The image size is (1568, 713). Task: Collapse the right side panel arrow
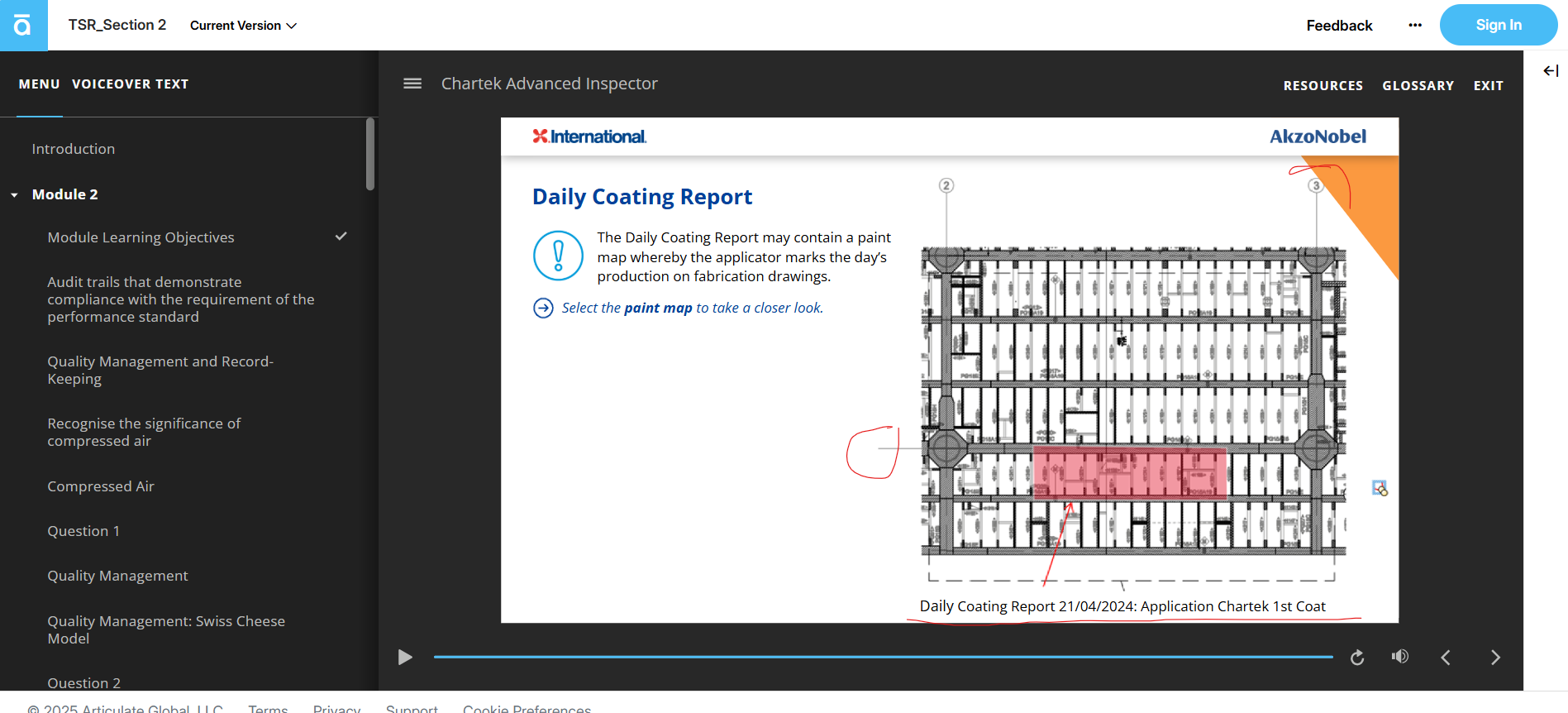tap(1551, 71)
